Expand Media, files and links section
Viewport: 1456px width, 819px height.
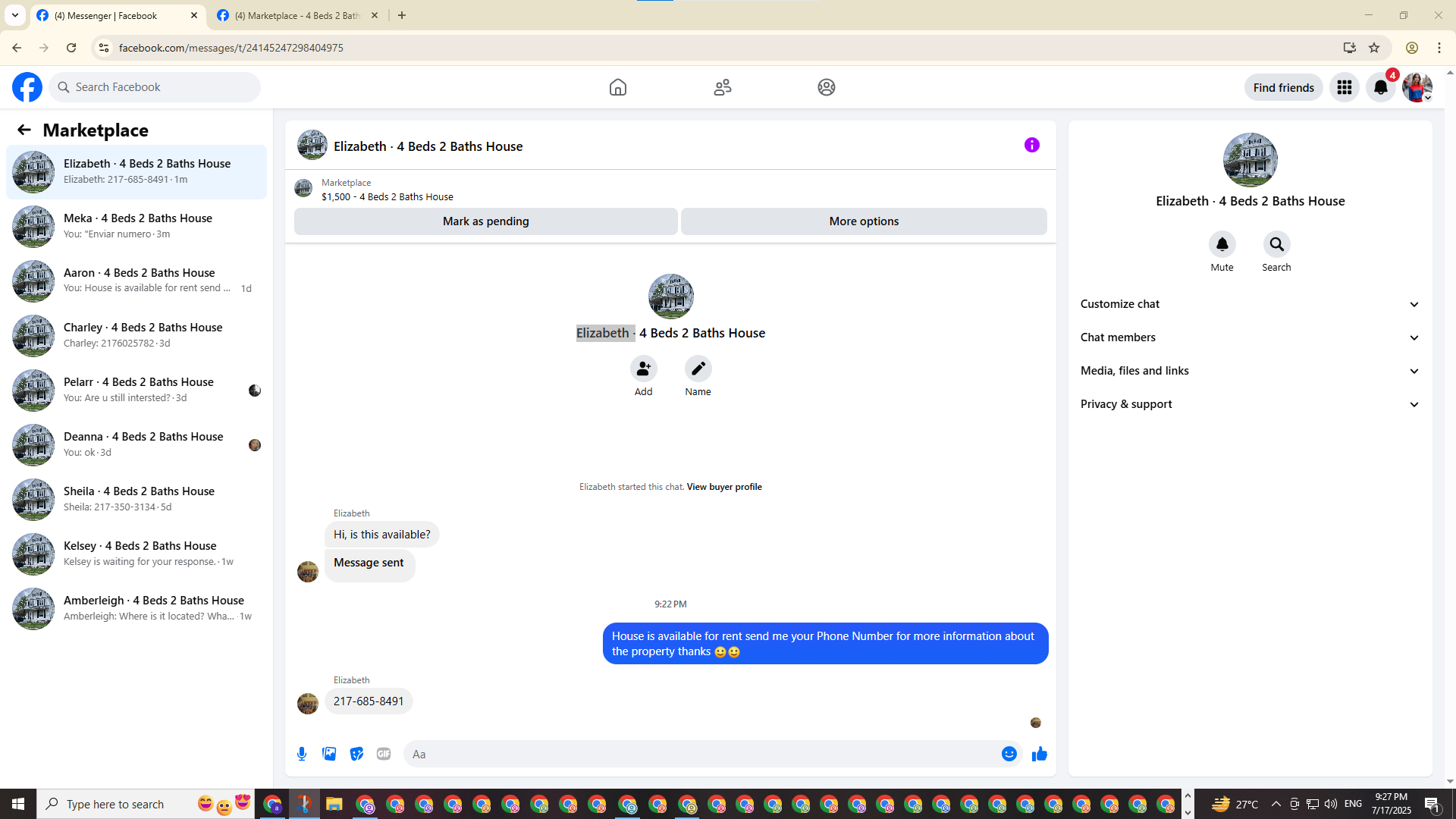tap(1250, 371)
